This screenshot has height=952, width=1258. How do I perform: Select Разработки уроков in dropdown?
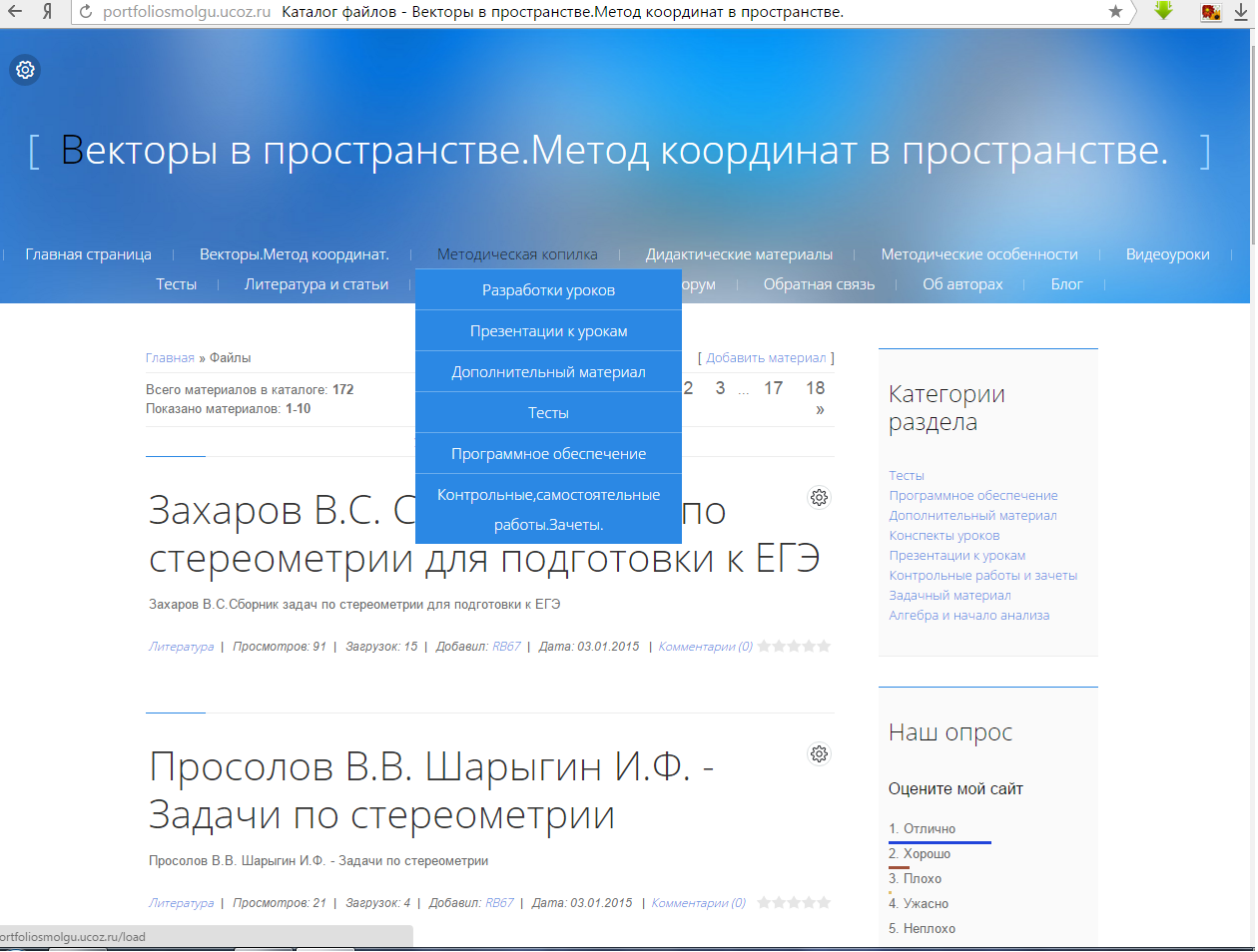coord(548,290)
